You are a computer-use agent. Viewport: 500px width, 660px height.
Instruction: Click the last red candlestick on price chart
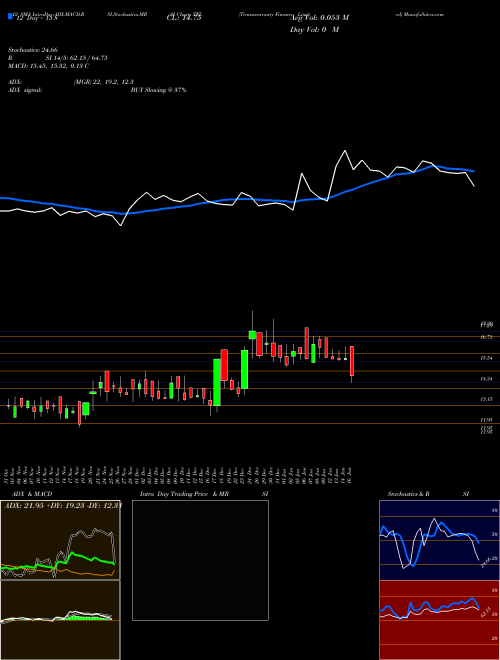click(x=352, y=361)
